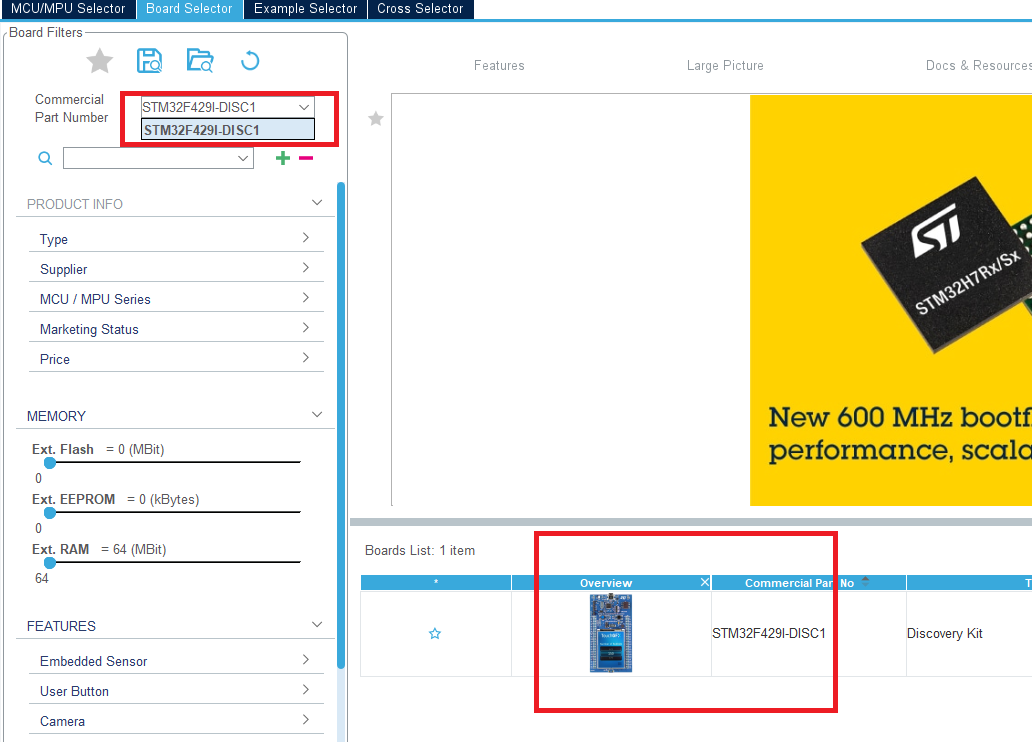Screen dimensions: 1032x742
Task: Close the Overview column with its X
Action: [704, 581]
